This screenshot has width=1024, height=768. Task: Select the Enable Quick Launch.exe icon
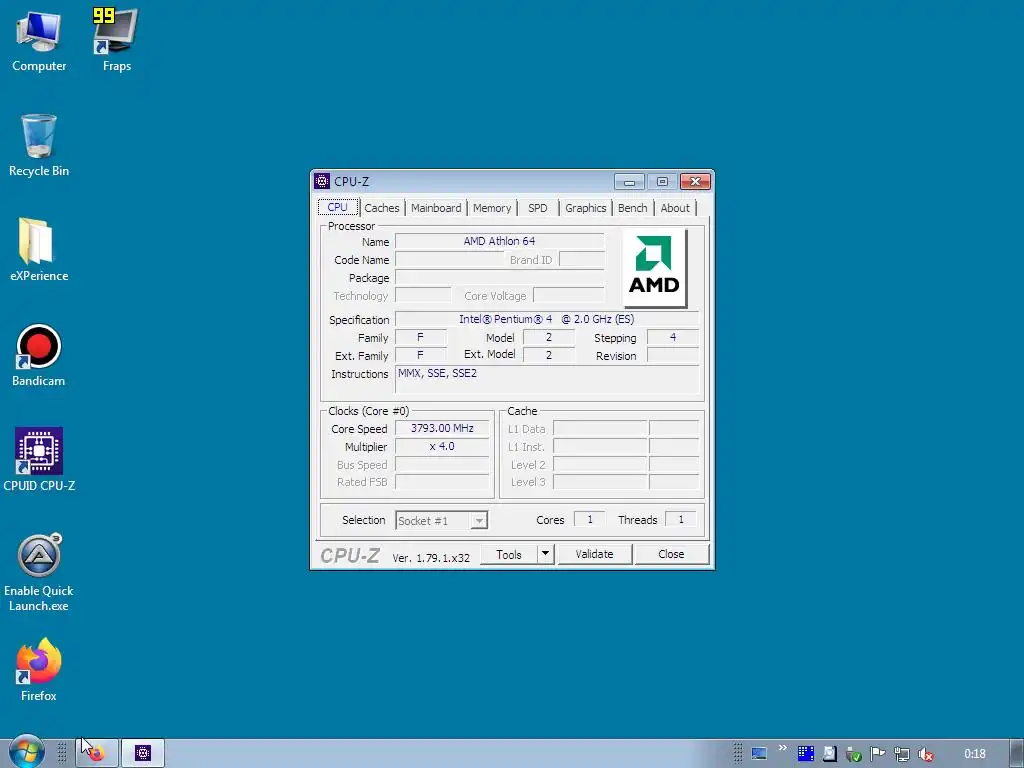[39, 573]
